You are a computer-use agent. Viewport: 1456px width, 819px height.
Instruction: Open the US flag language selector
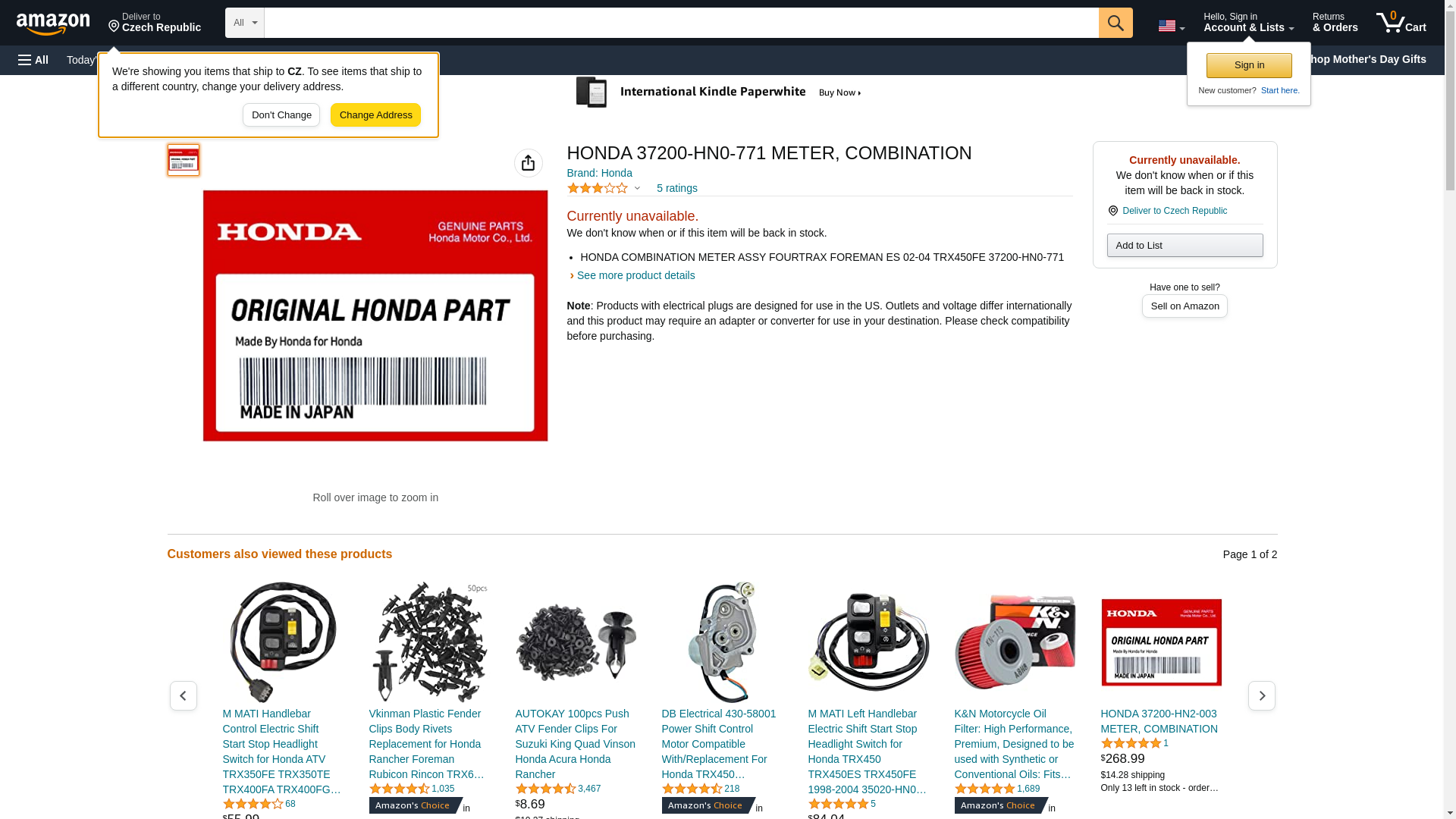tap(1172, 27)
